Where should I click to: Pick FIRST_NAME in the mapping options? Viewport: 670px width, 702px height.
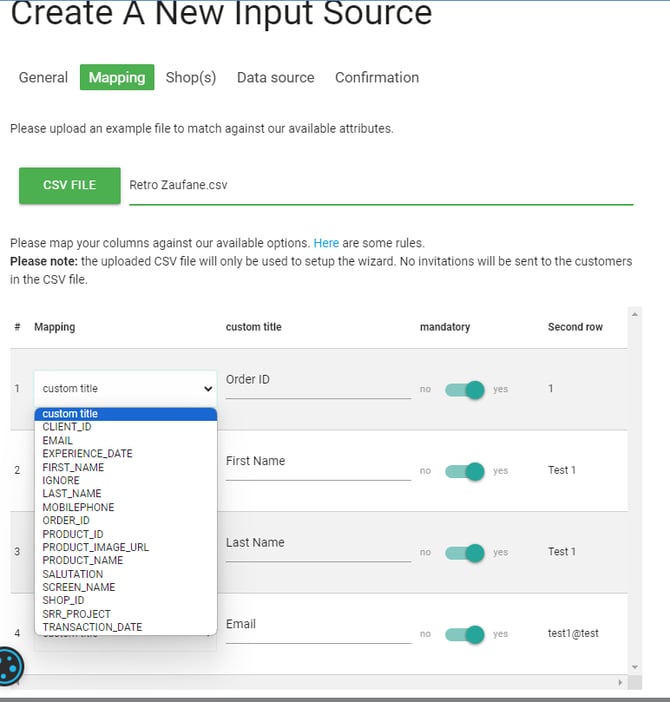tap(73, 467)
